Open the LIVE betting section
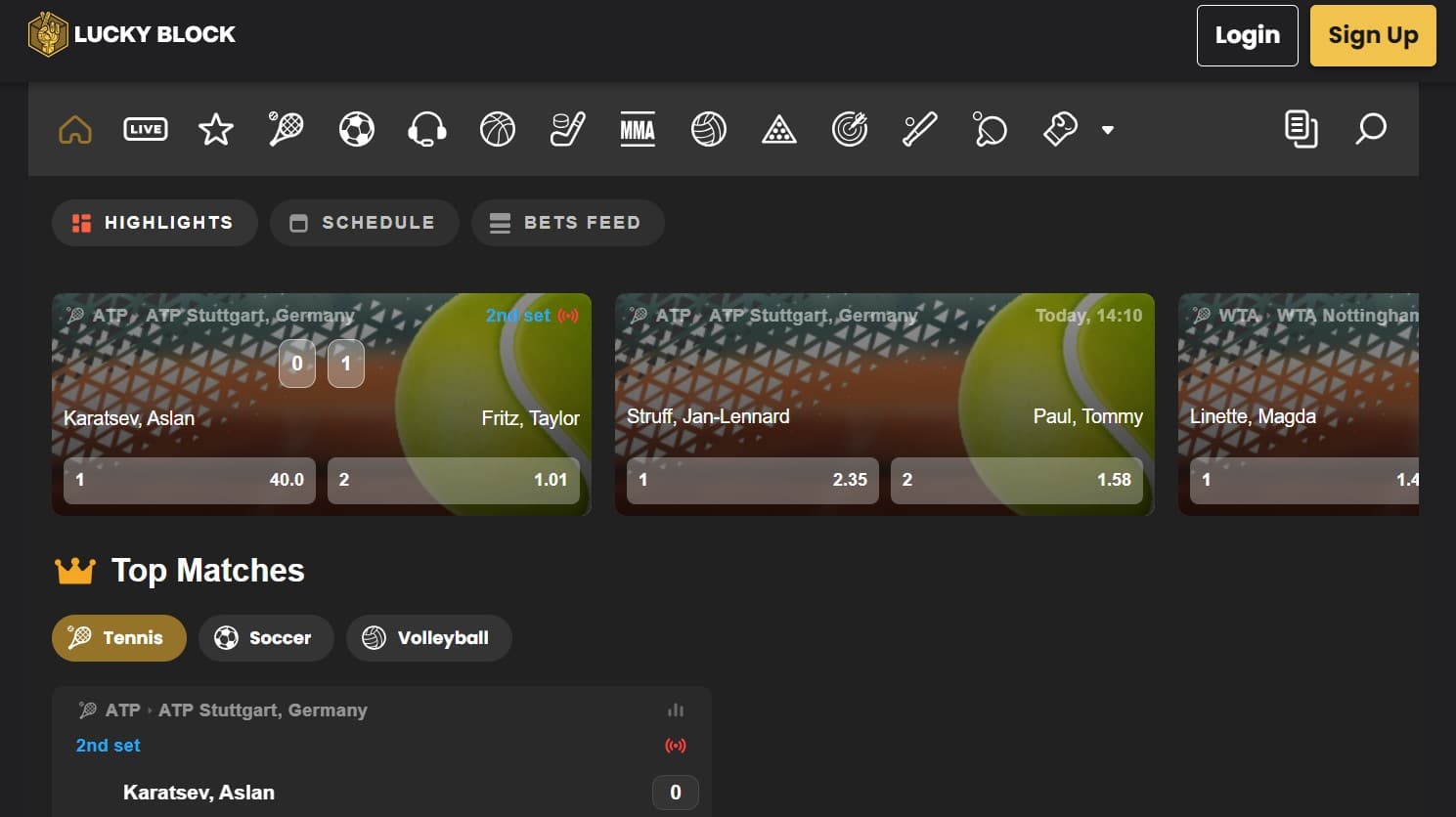 pyautogui.click(x=146, y=129)
